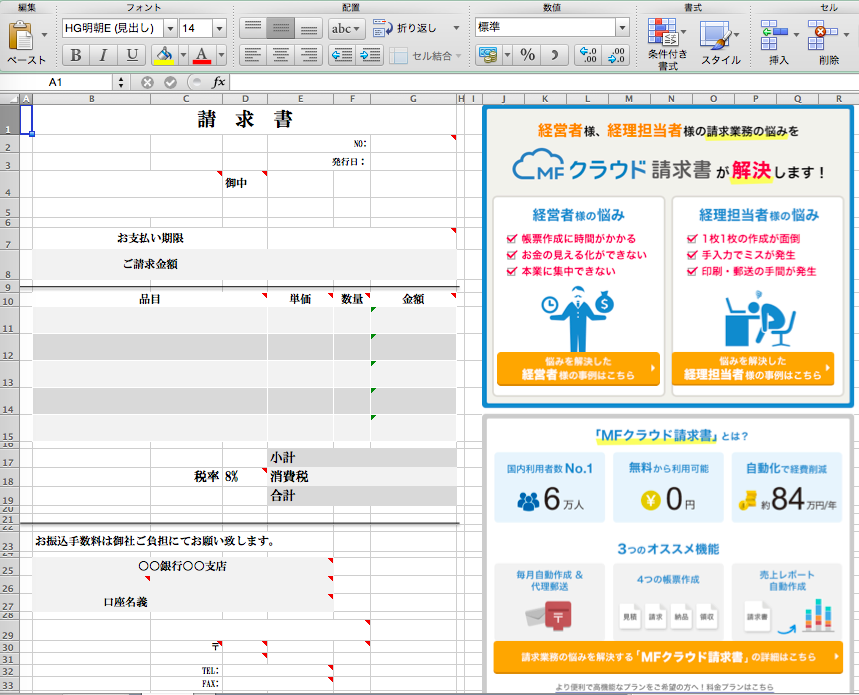Toggle Italic formatting
The image size is (859, 695).
point(103,55)
